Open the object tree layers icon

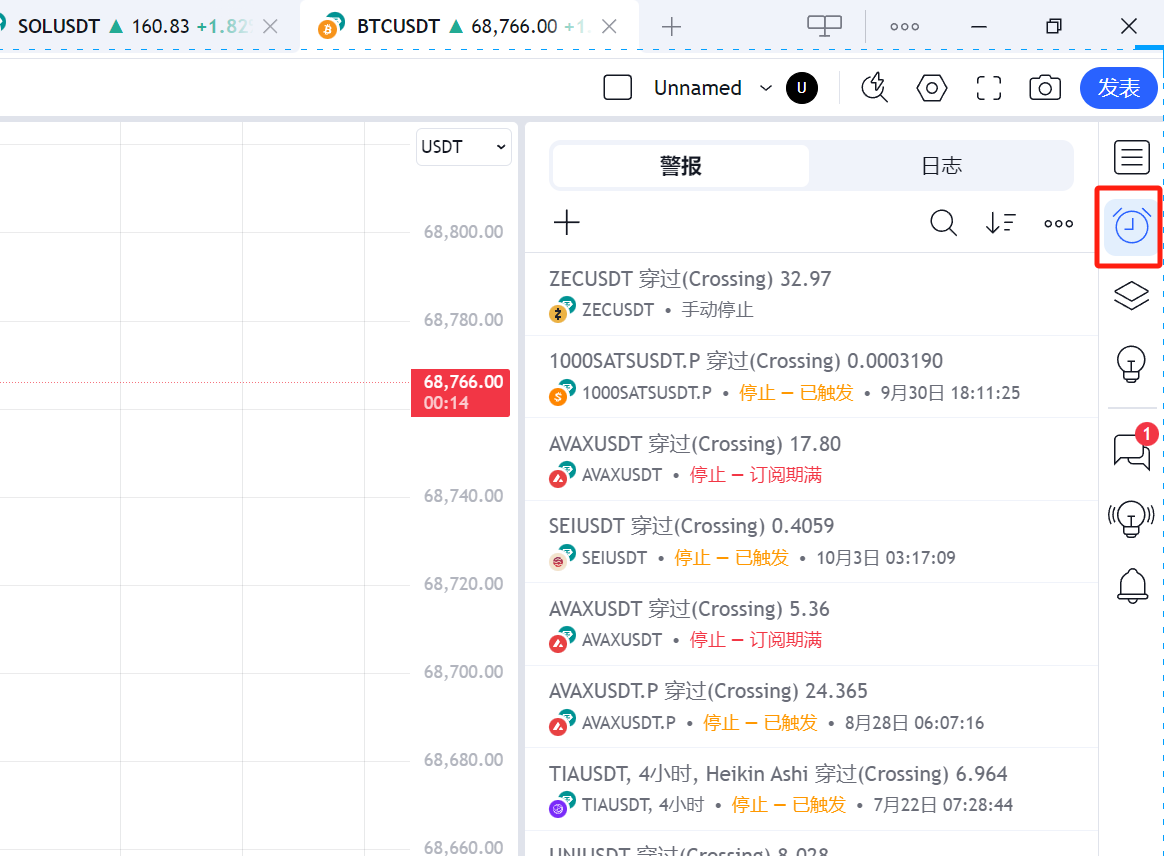pos(1131,295)
